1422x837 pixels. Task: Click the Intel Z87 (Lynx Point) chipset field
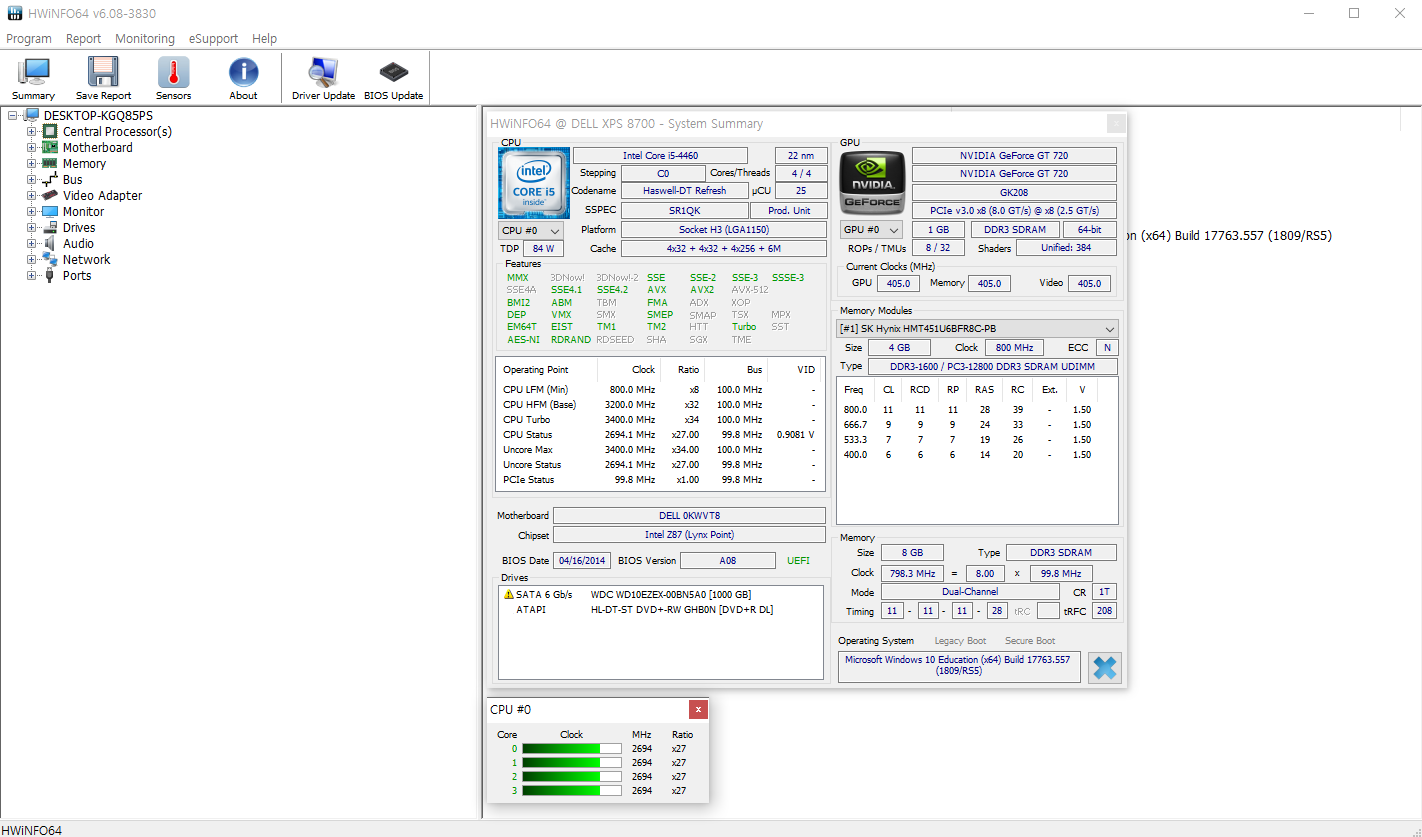pos(689,535)
